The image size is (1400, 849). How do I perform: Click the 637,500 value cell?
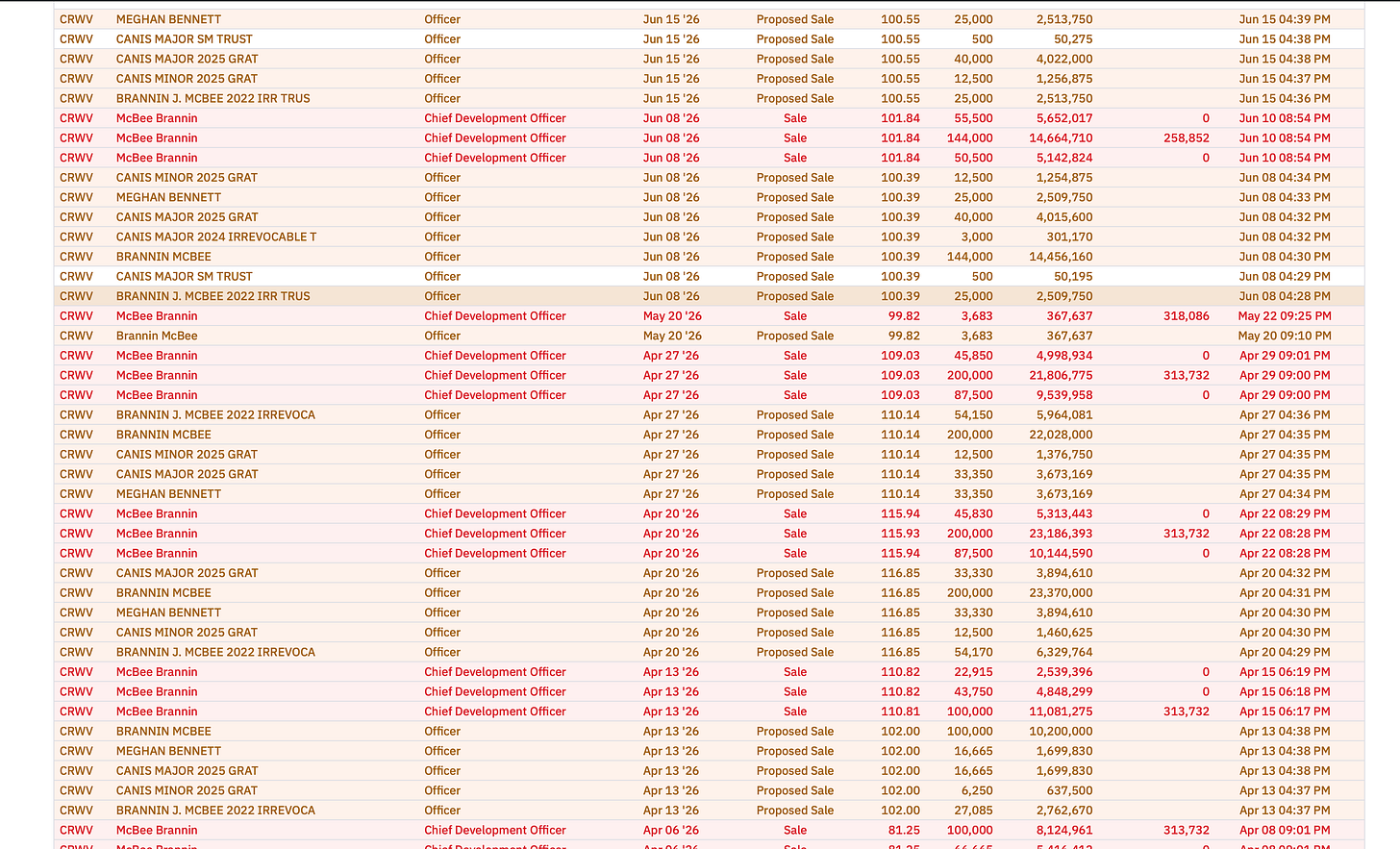pyautogui.click(x=1071, y=790)
